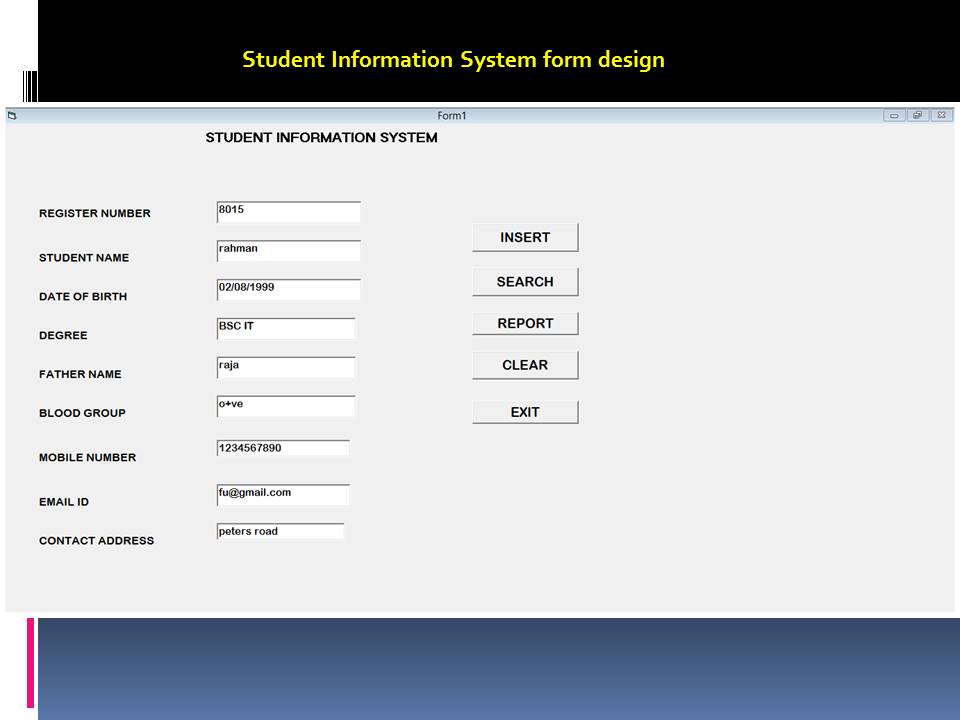Restore the Form1 window size
960x720 pixels.
click(917, 115)
